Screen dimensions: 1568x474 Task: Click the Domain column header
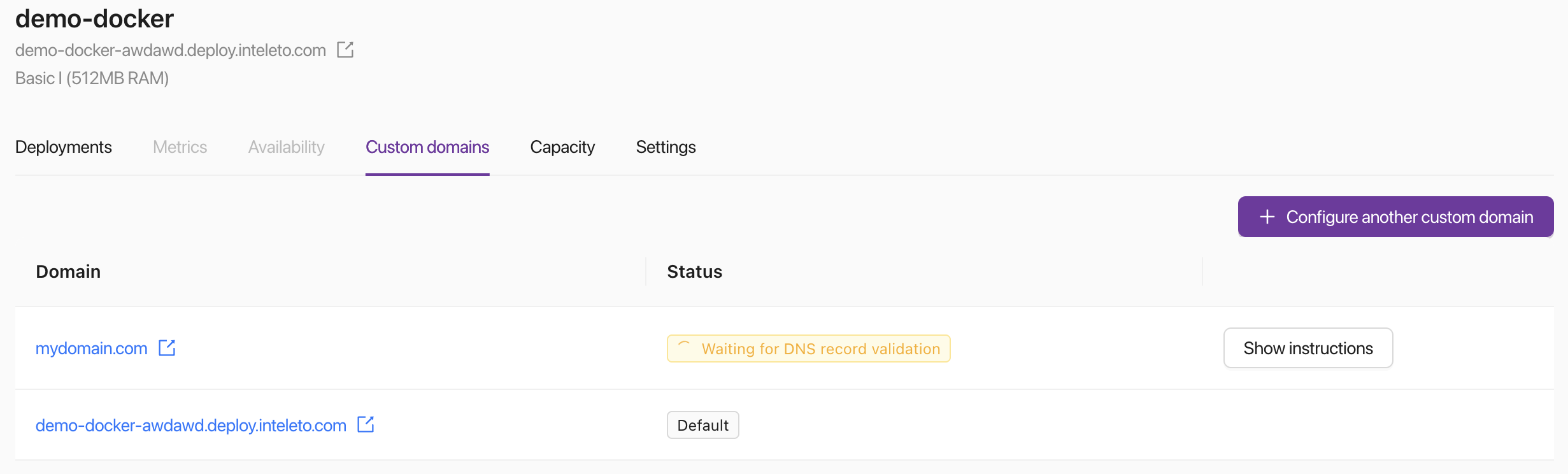point(68,272)
